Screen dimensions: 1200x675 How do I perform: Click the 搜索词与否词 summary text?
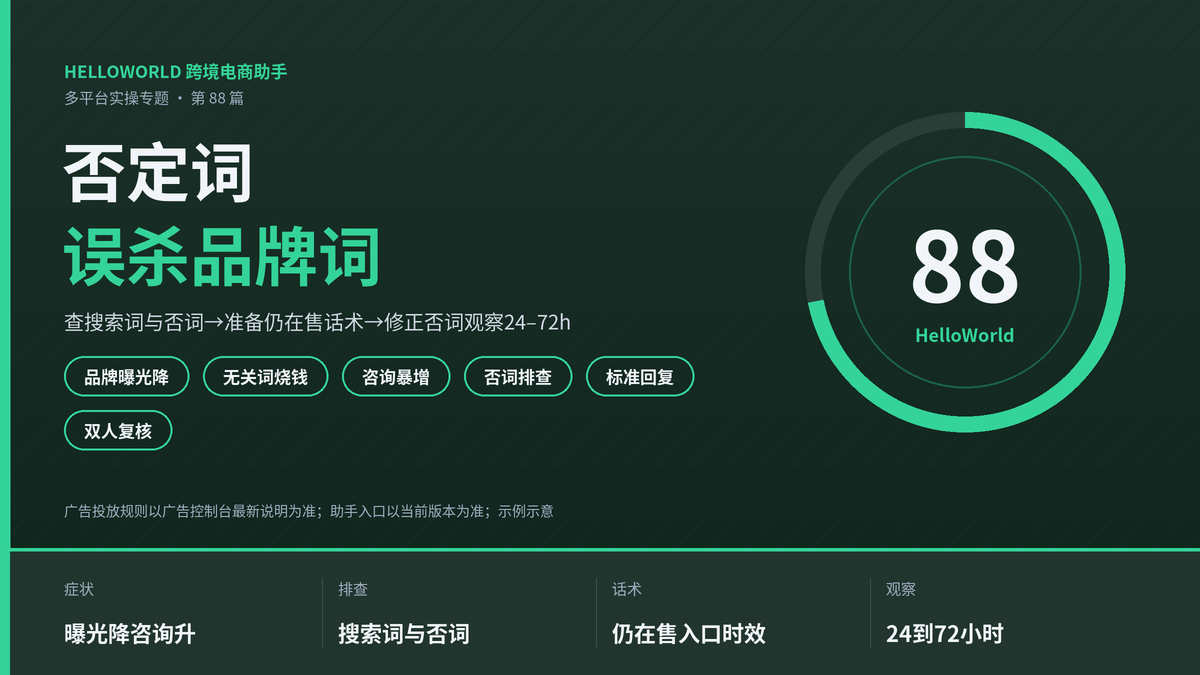[x=403, y=634]
